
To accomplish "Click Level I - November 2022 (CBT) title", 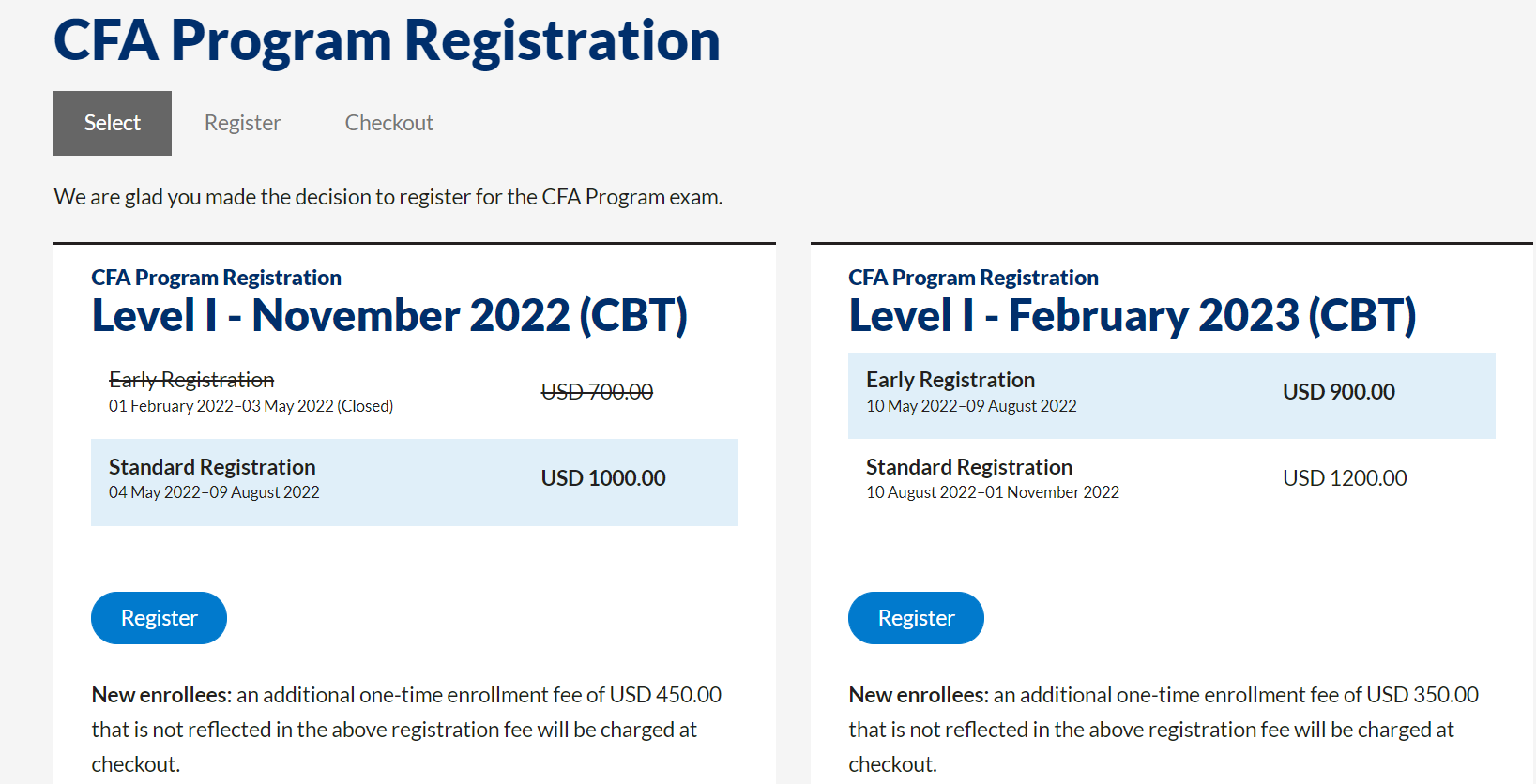I will [x=389, y=316].
